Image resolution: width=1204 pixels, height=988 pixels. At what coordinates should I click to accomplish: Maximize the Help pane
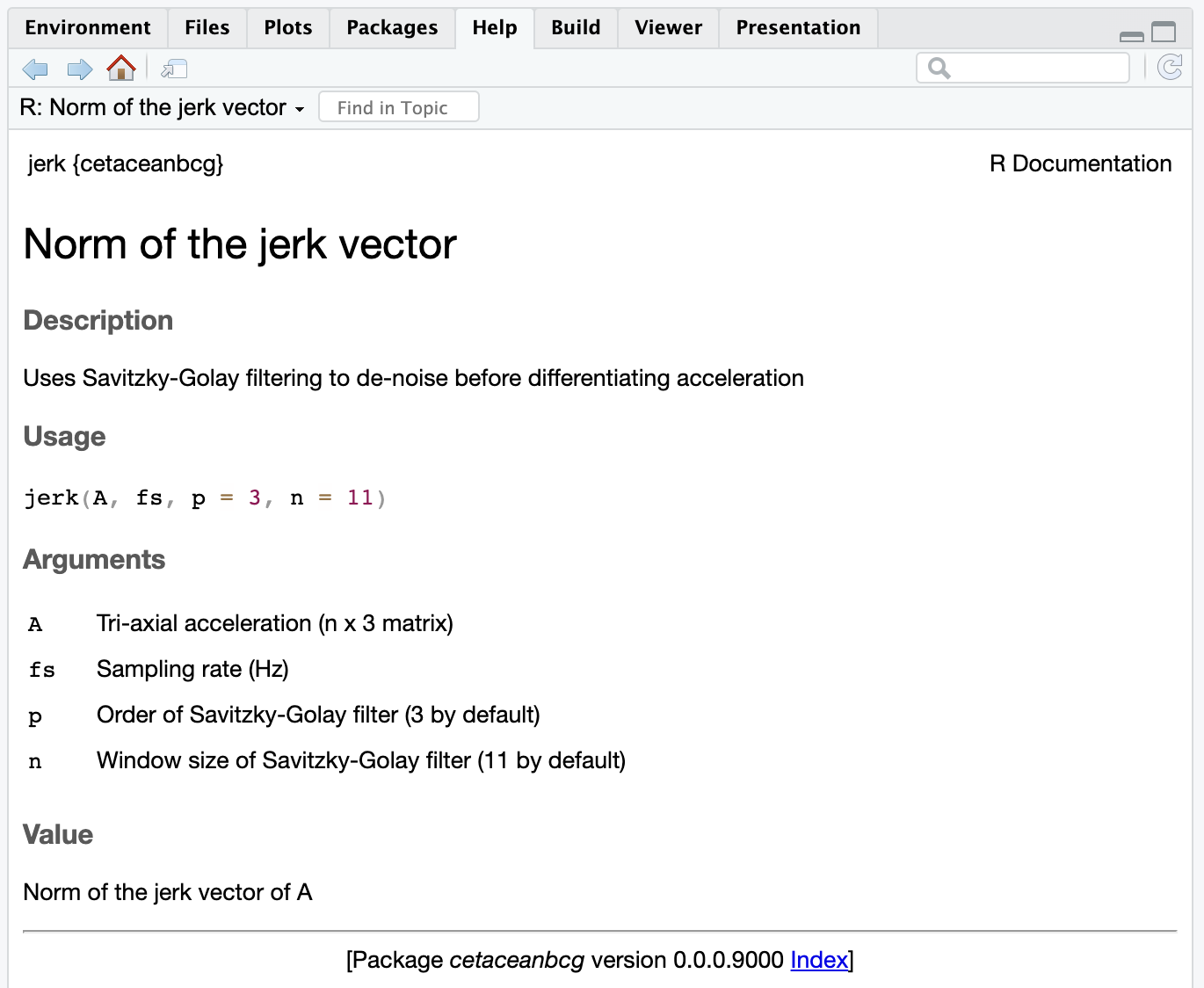coord(1164,32)
